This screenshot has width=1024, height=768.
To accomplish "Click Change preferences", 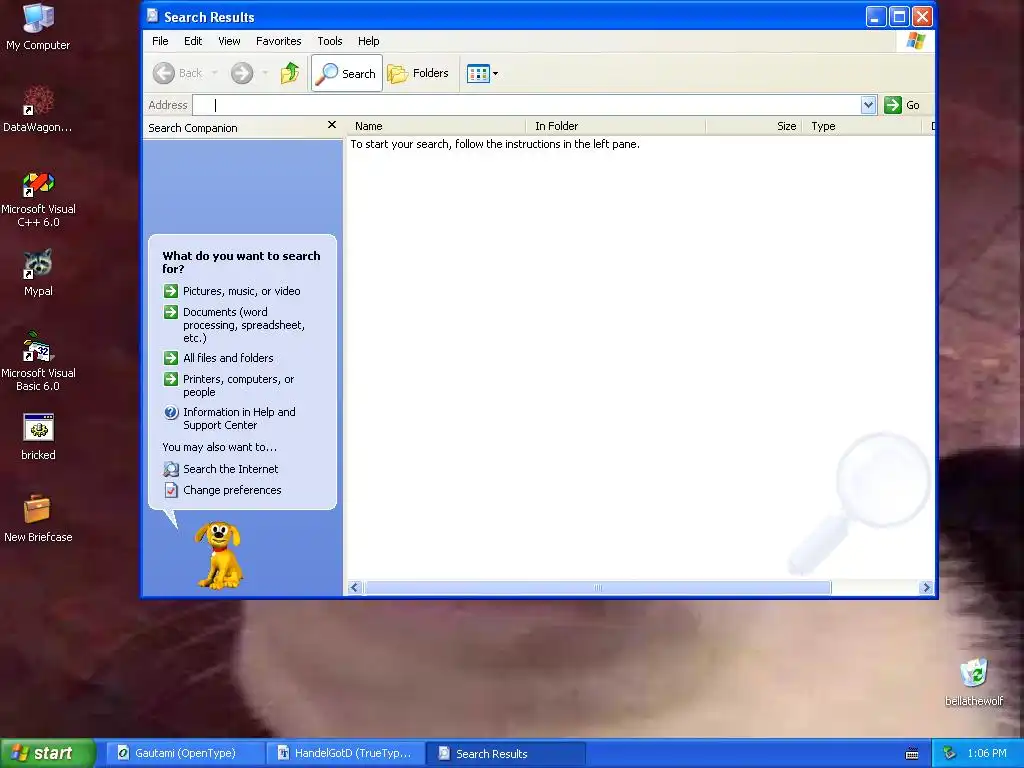I will click(223, 490).
